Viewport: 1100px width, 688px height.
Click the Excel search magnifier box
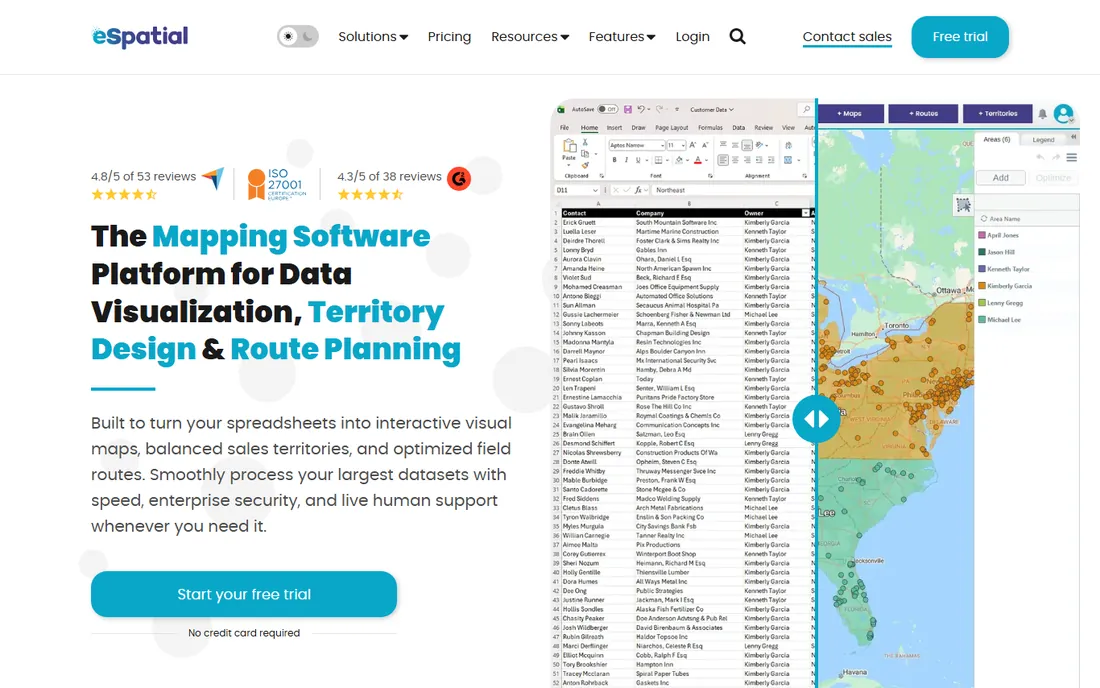(x=806, y=109)
